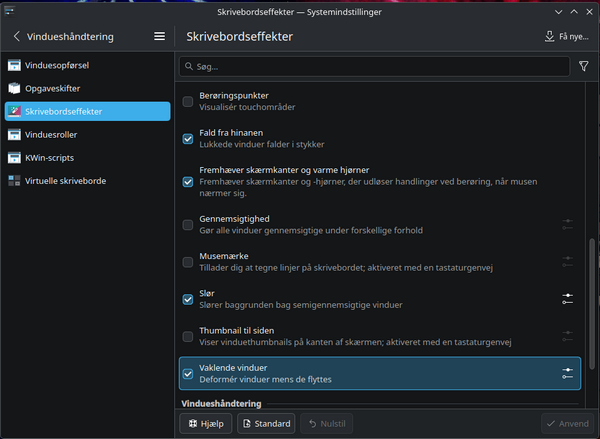Click configure icon for Gennemsigtighed effect
The width and height of the screenshot is (600, 439).
tap(567, 225)
